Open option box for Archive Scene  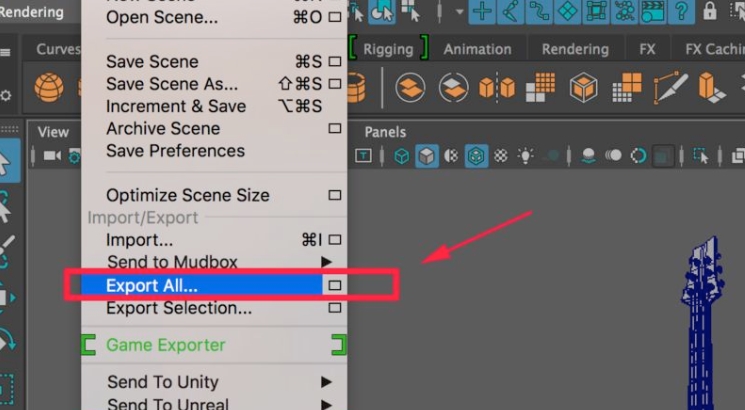(x=334, y=128)
